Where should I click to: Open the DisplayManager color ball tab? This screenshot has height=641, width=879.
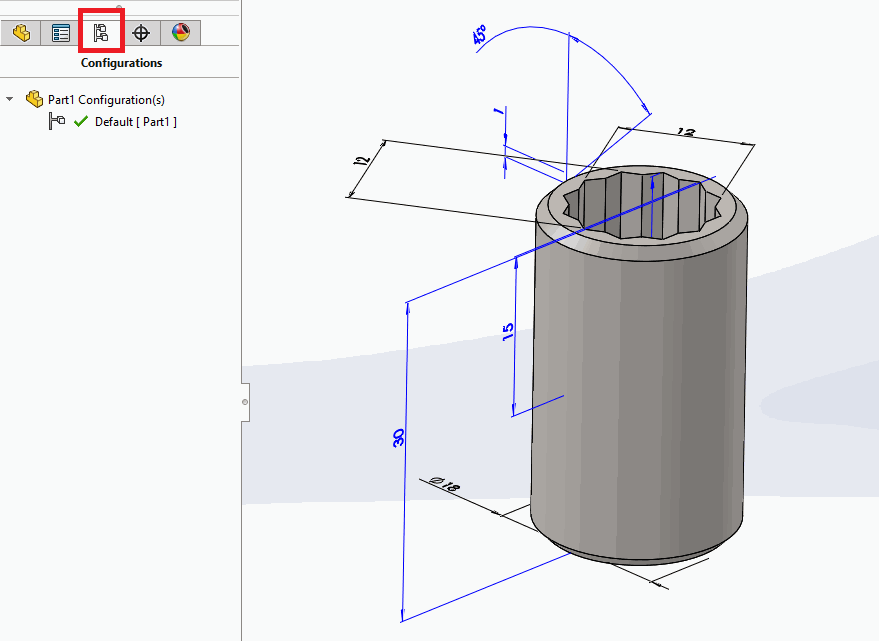tap(180, 33)
